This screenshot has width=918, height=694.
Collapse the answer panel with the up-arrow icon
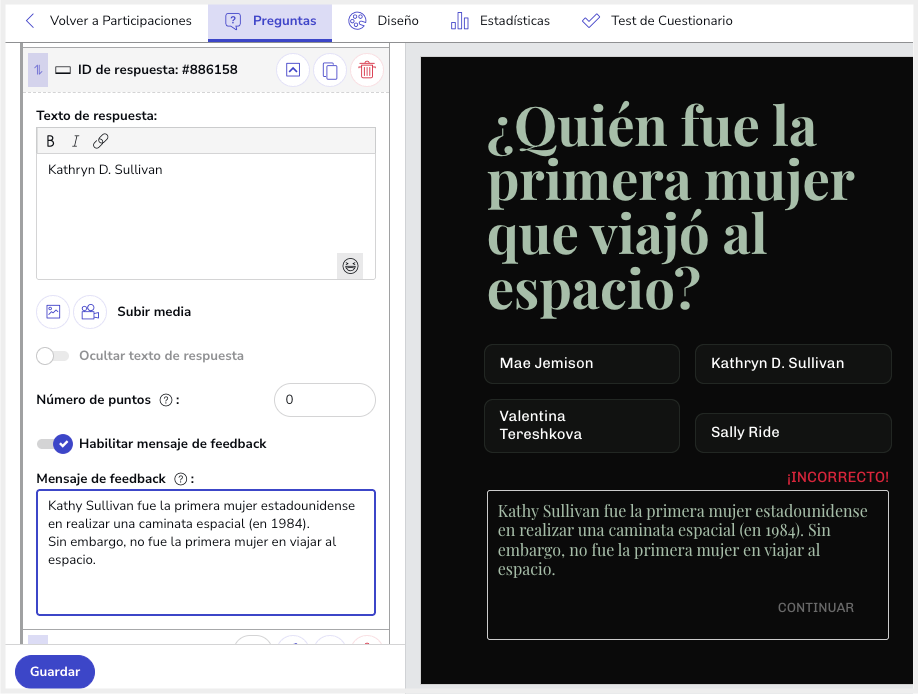click(292, 70)
